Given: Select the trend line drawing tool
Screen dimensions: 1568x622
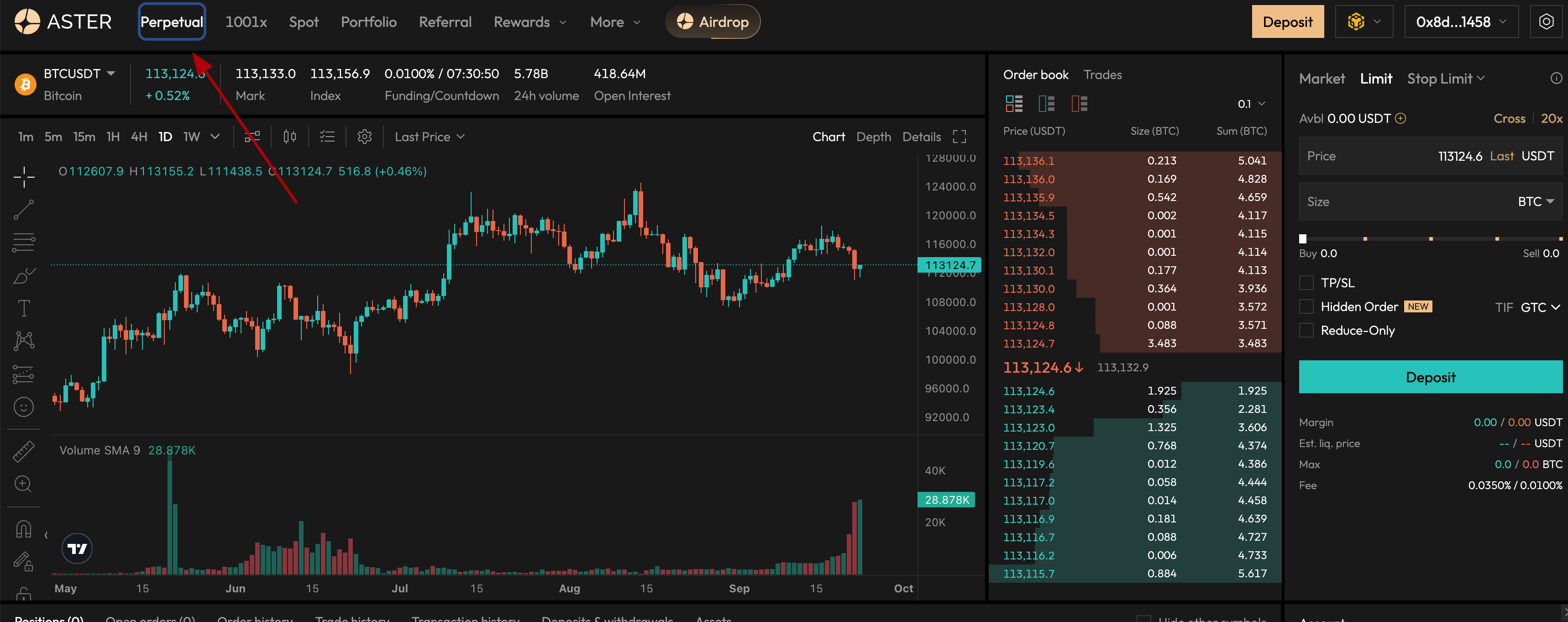Looking at the screenshot, I should coord(23,210).
